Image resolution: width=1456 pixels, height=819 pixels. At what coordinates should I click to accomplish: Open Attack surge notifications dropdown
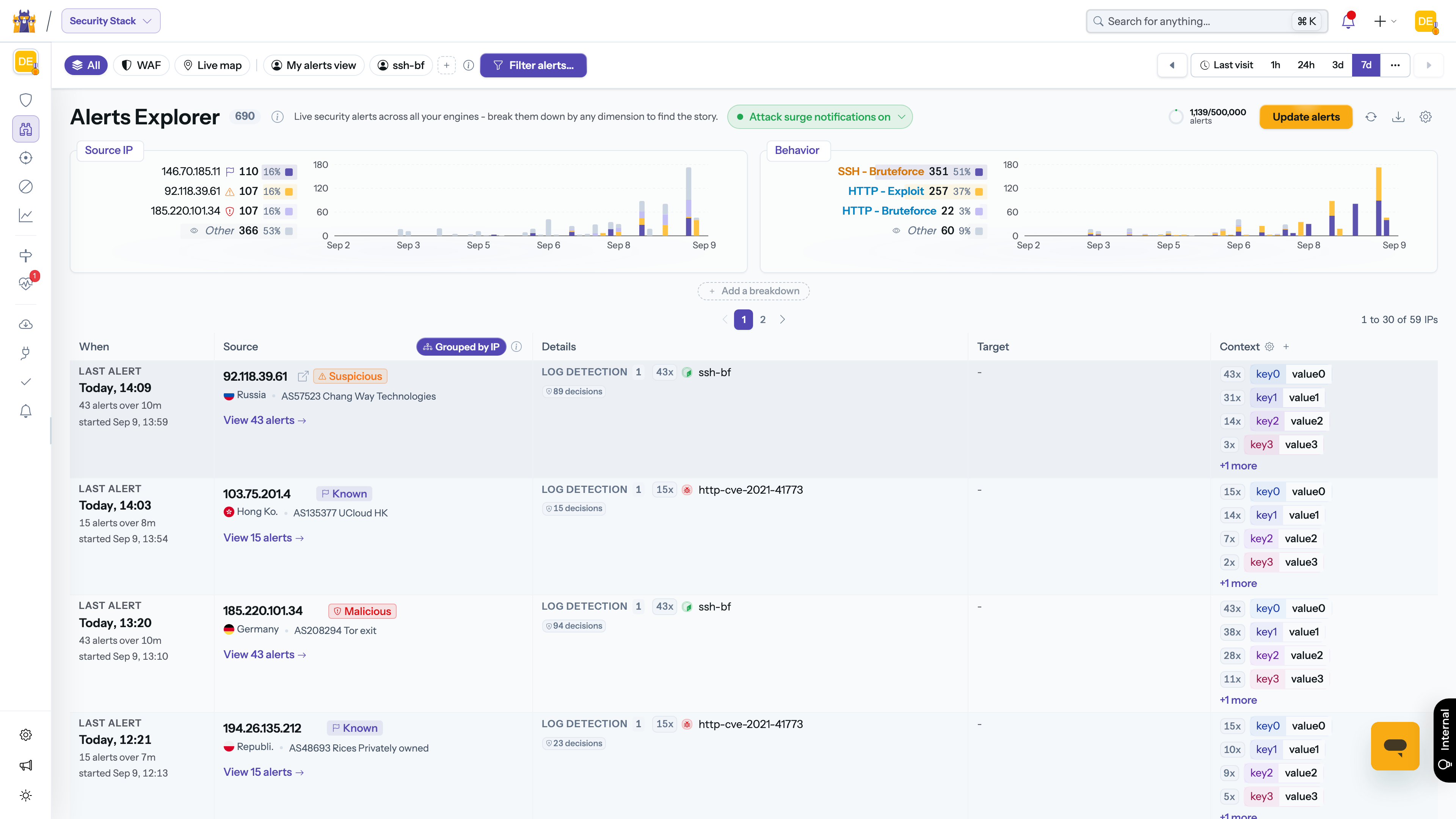819,117
